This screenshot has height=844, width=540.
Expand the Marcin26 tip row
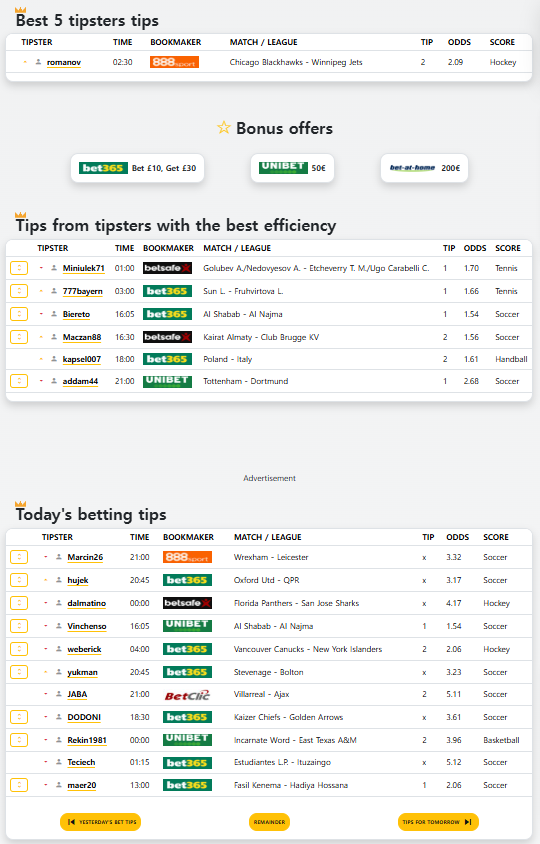coord(19,557)
